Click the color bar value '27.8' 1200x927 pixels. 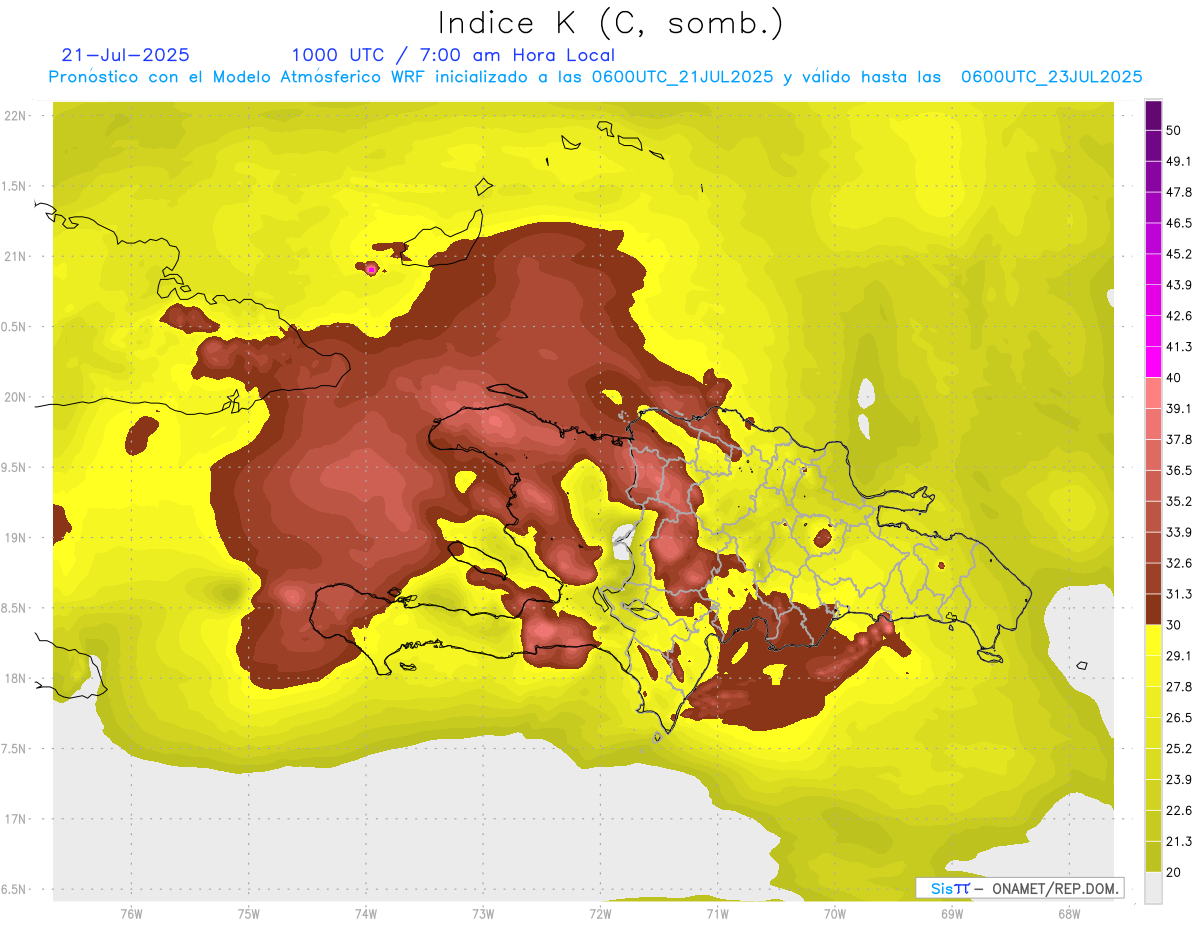point(1179,687)
